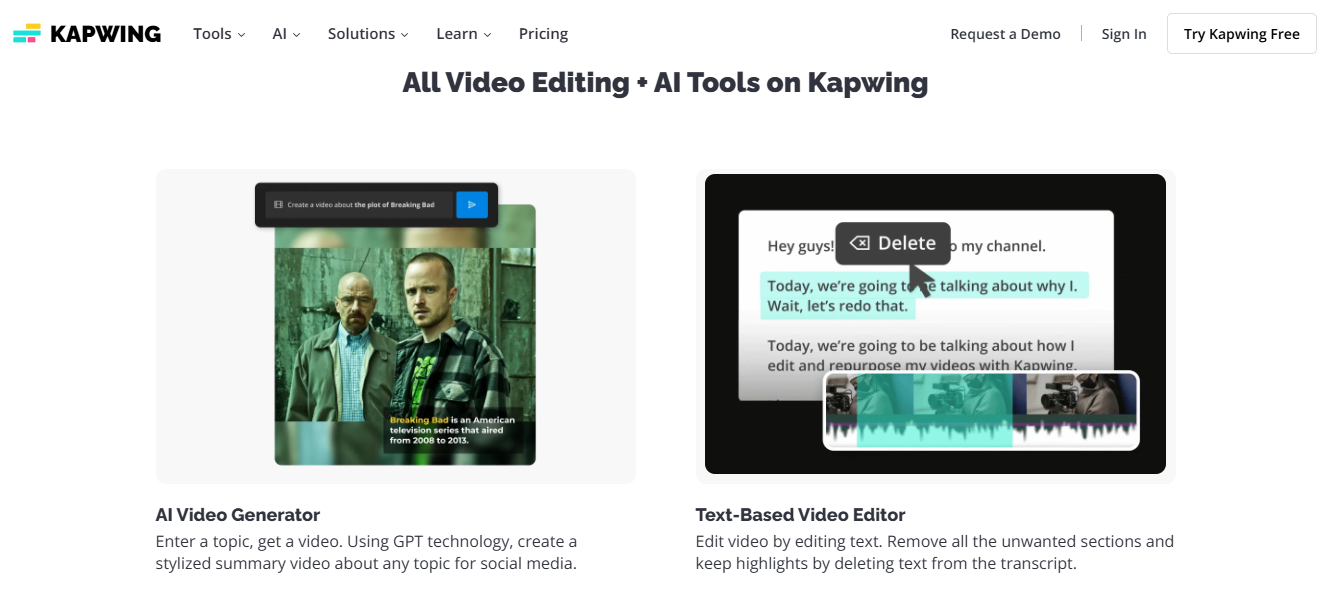Click the highlighted 'Wait, let's redo that.' text
Viewport: 1336px width, 590px height.
[838, 306]
